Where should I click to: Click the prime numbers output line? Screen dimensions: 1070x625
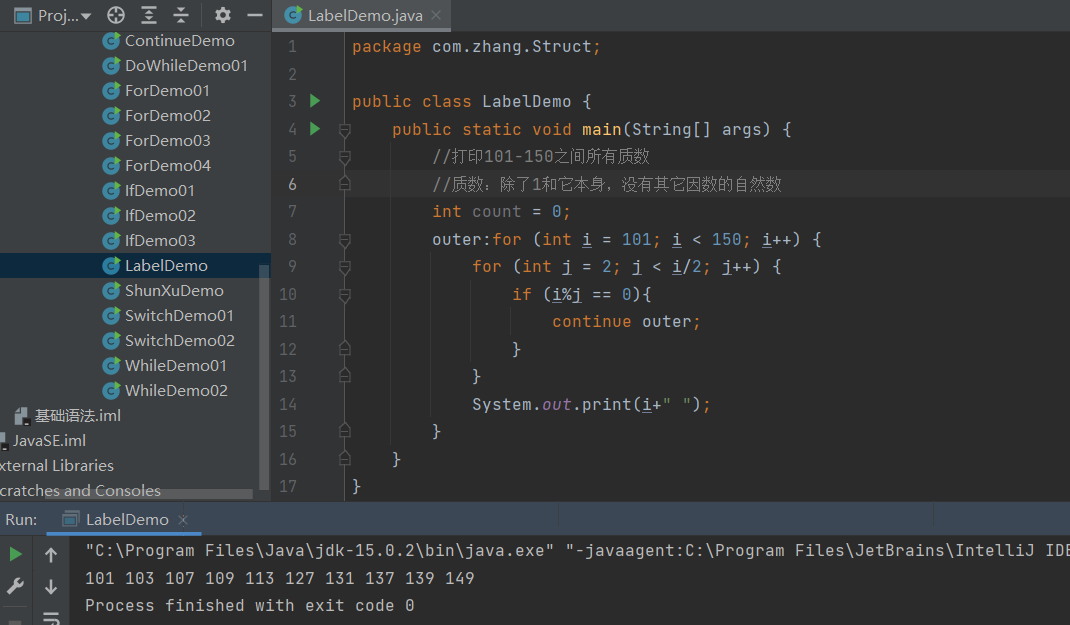click(280, 578)
